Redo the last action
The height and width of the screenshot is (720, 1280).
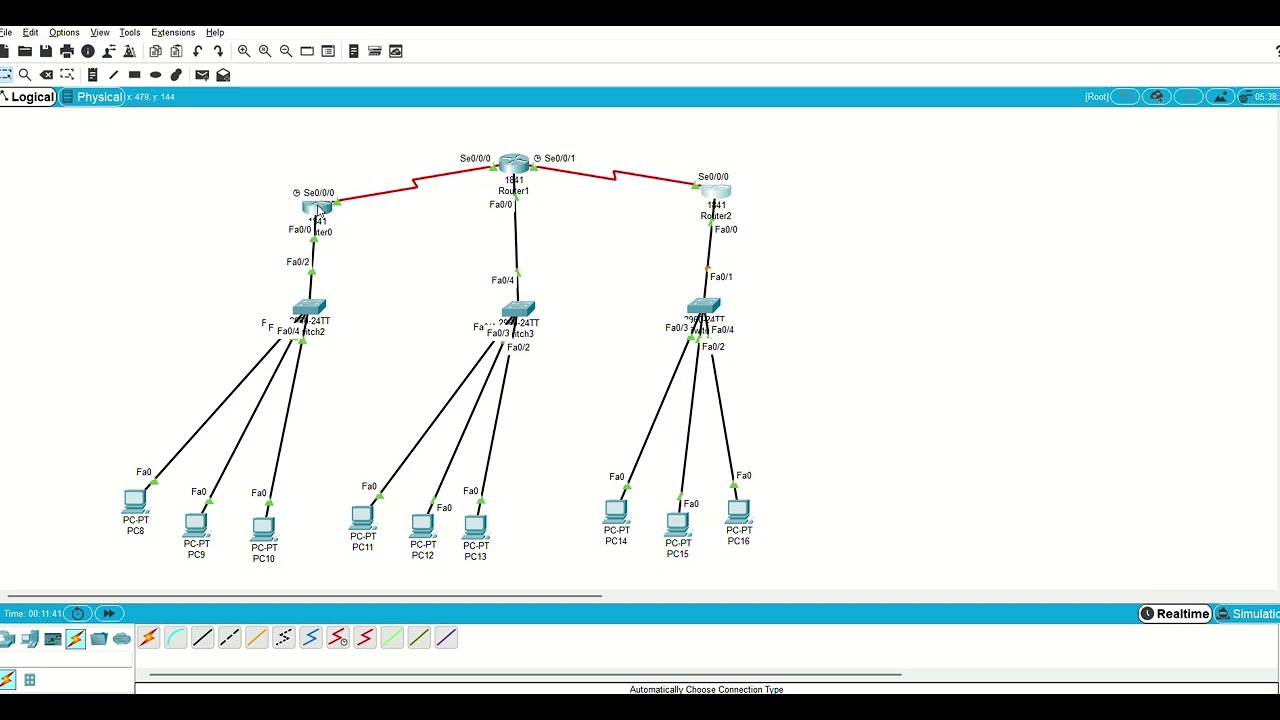[x=218, y=51]
